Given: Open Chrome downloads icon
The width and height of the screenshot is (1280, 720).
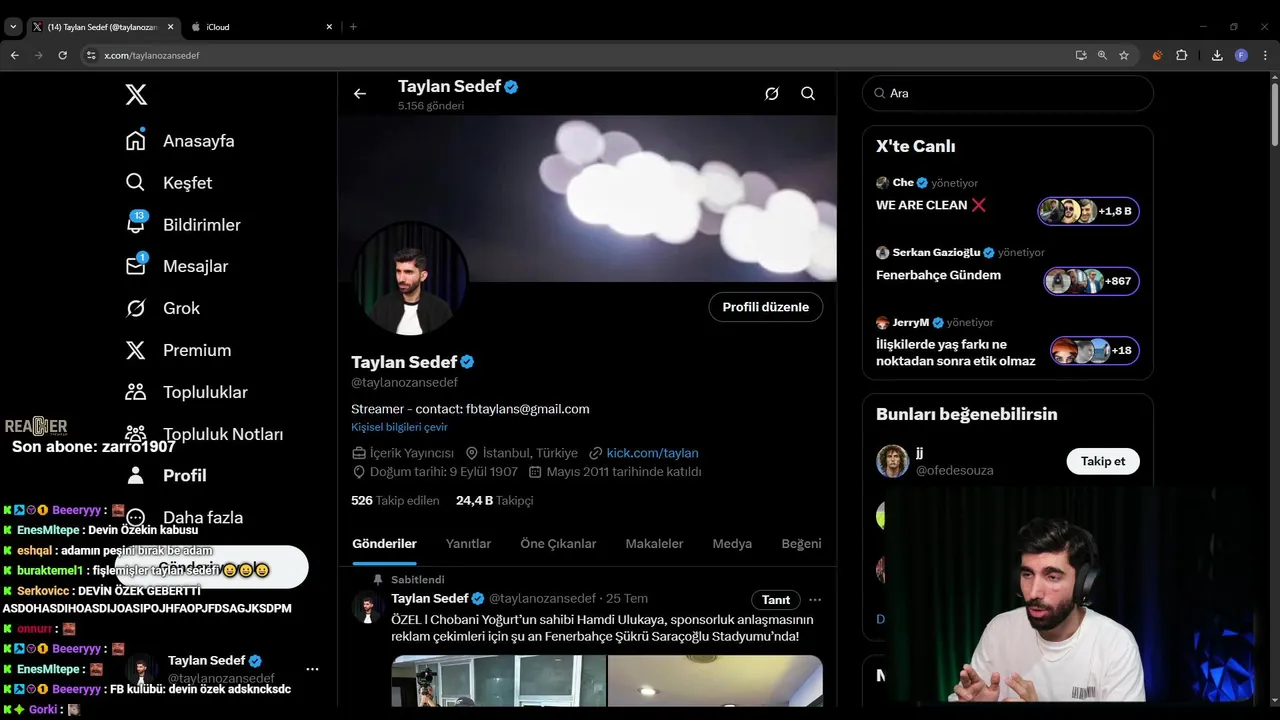Looking at the screenshot, I should [x=1217, y=56].
